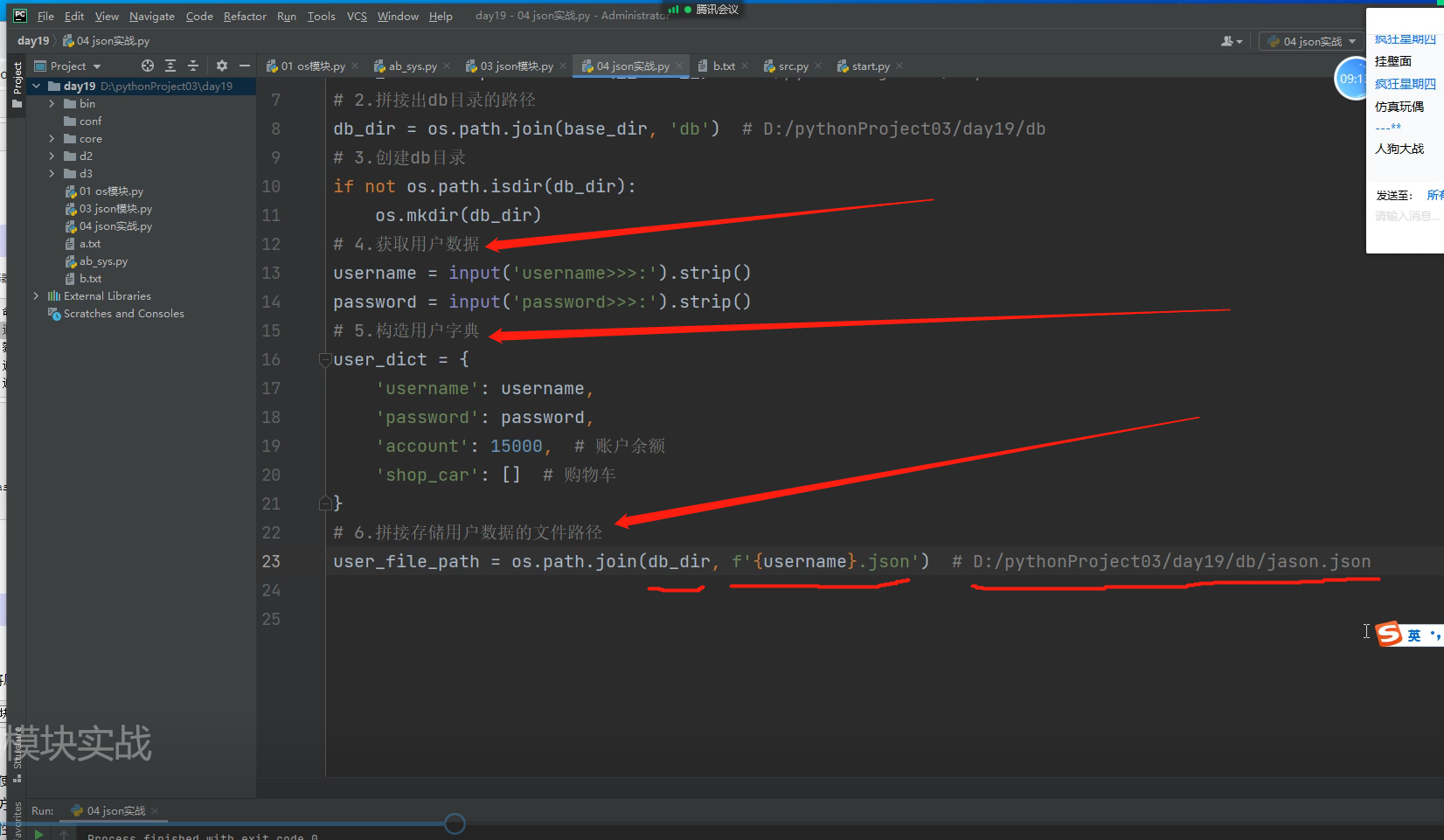Image resolution: width=1444 pixels, height=840 pixels.
Task: Collapse the day19 root folder arrow
Action: pos(36,86)
